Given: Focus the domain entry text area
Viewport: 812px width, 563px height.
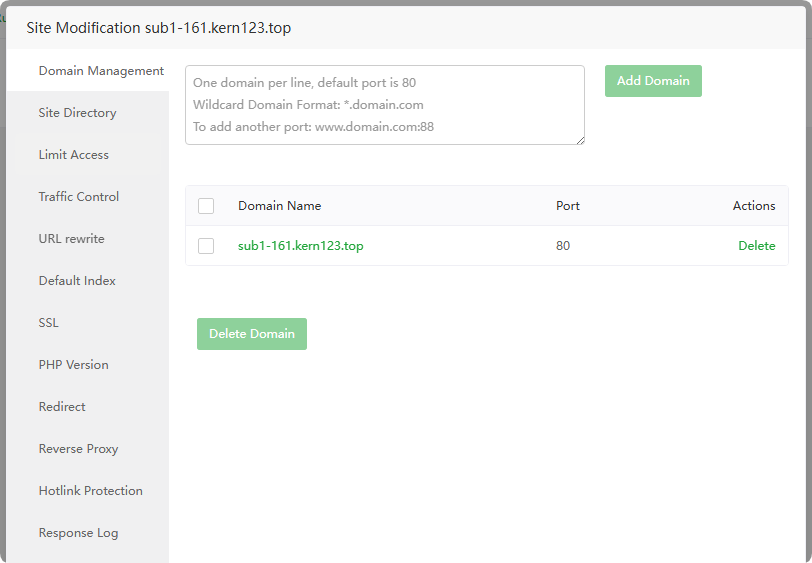Looking at the screenshot, I should click(x=385, y=105).
